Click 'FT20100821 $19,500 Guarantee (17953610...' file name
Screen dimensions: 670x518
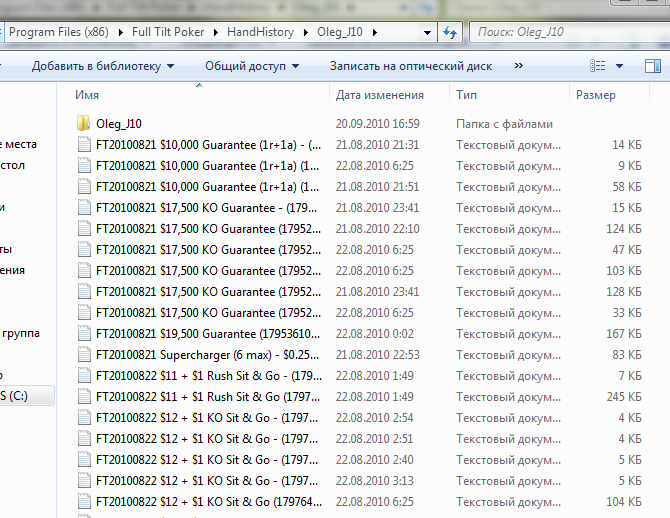(x=208, y=333)
